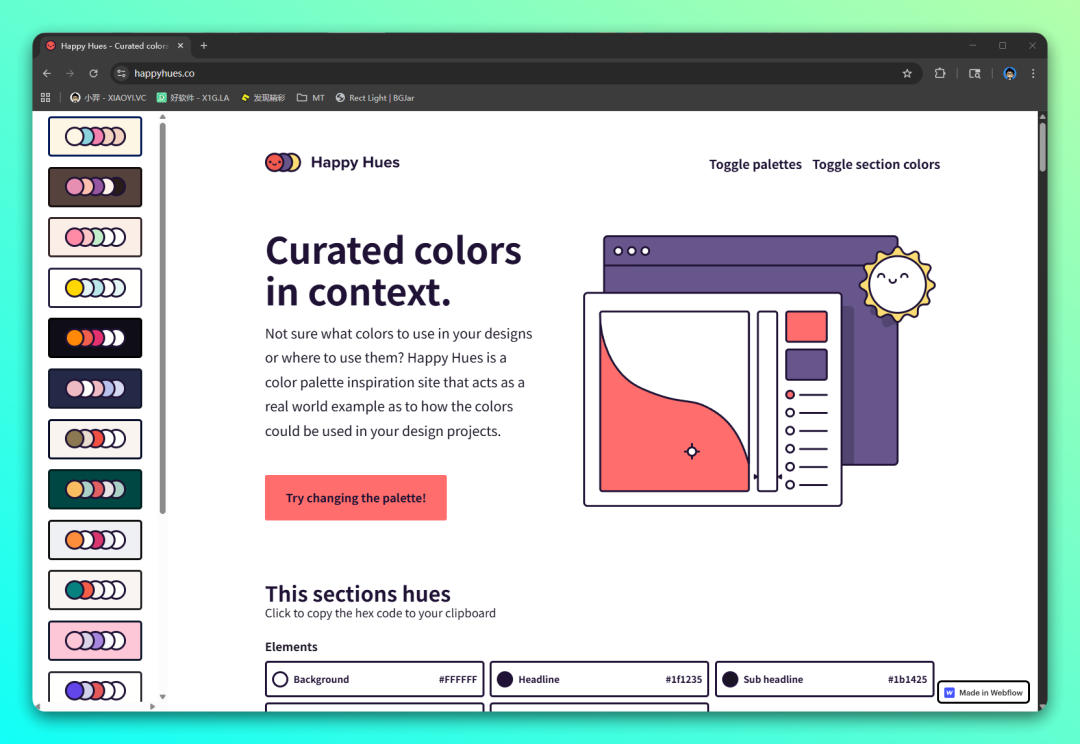Click the smiling sun in the illustration

[x=896, y=283]
